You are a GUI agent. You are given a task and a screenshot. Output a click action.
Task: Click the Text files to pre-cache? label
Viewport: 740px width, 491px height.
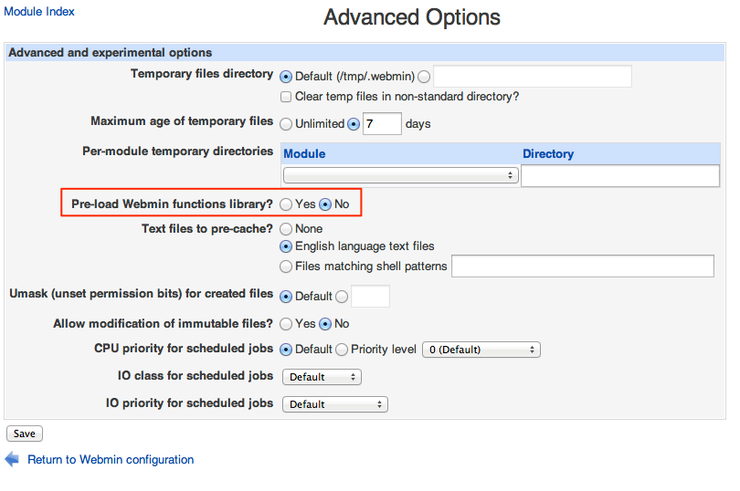pos(207,229)
